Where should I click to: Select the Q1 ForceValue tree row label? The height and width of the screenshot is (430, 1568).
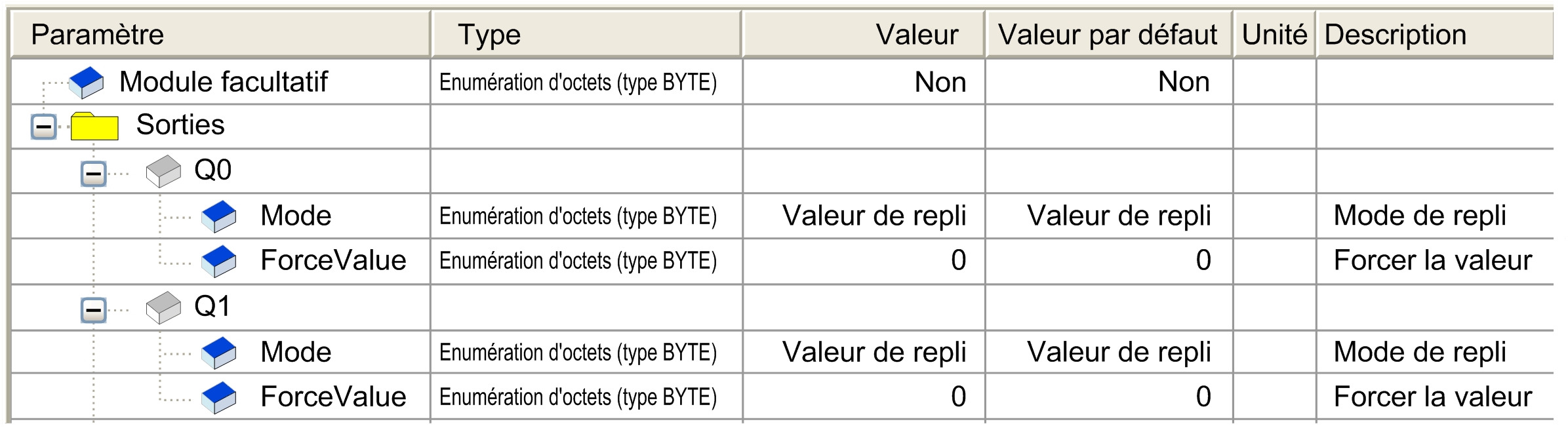(x=333, y=397)
